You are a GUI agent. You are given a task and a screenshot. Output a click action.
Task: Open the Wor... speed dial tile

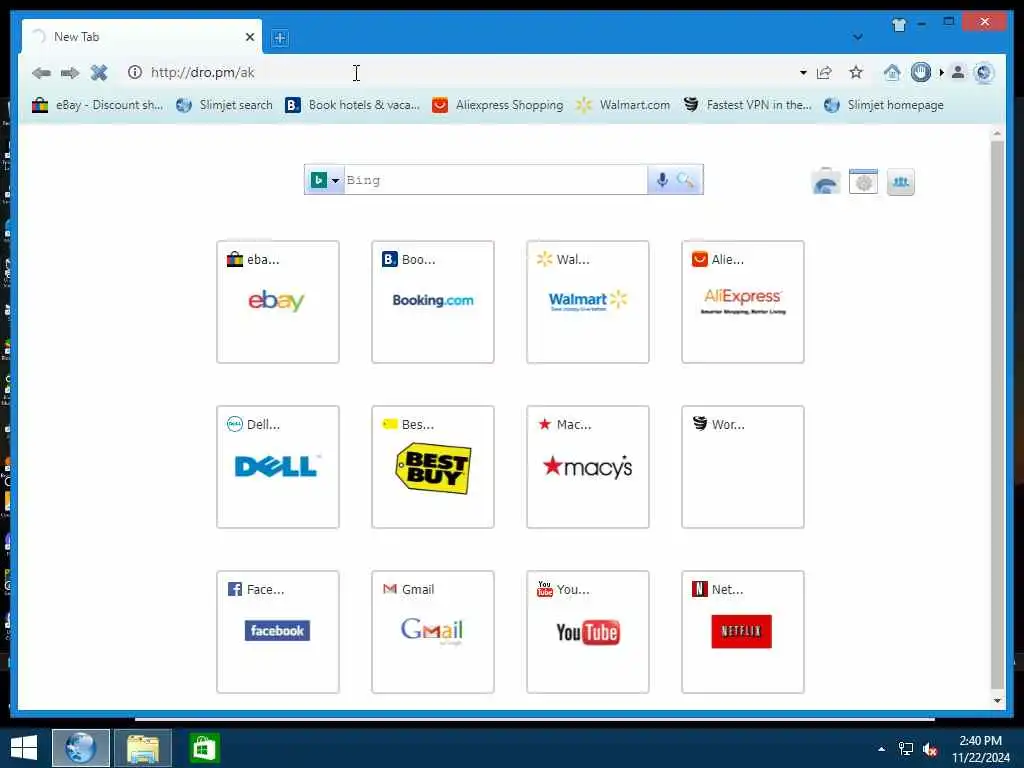[743, 467]
